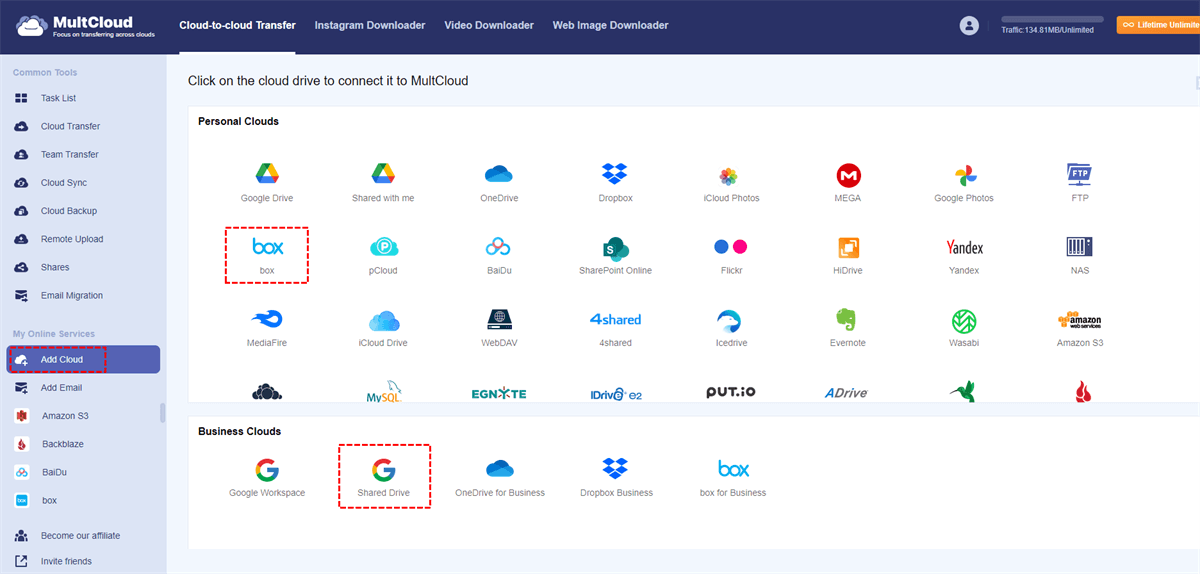The height and width of the screenshot is (574, 1200).
Task: Click the Add Cloud sidebar button
Action: [x=83, y=359]
